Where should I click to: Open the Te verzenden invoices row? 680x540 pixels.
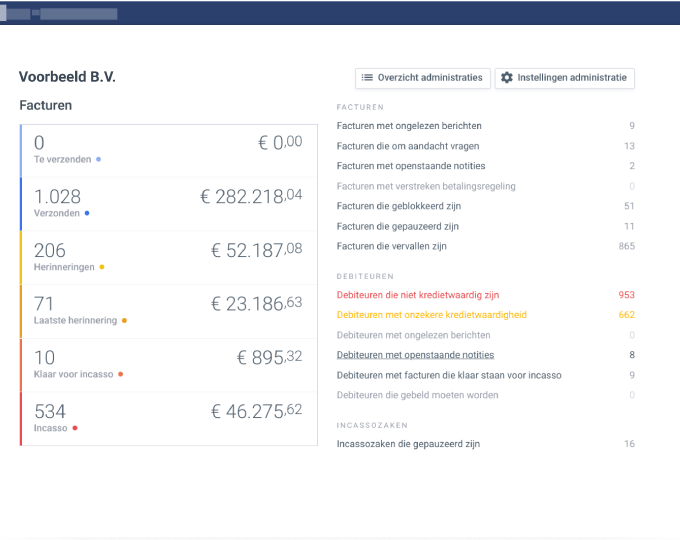[169, 151]
